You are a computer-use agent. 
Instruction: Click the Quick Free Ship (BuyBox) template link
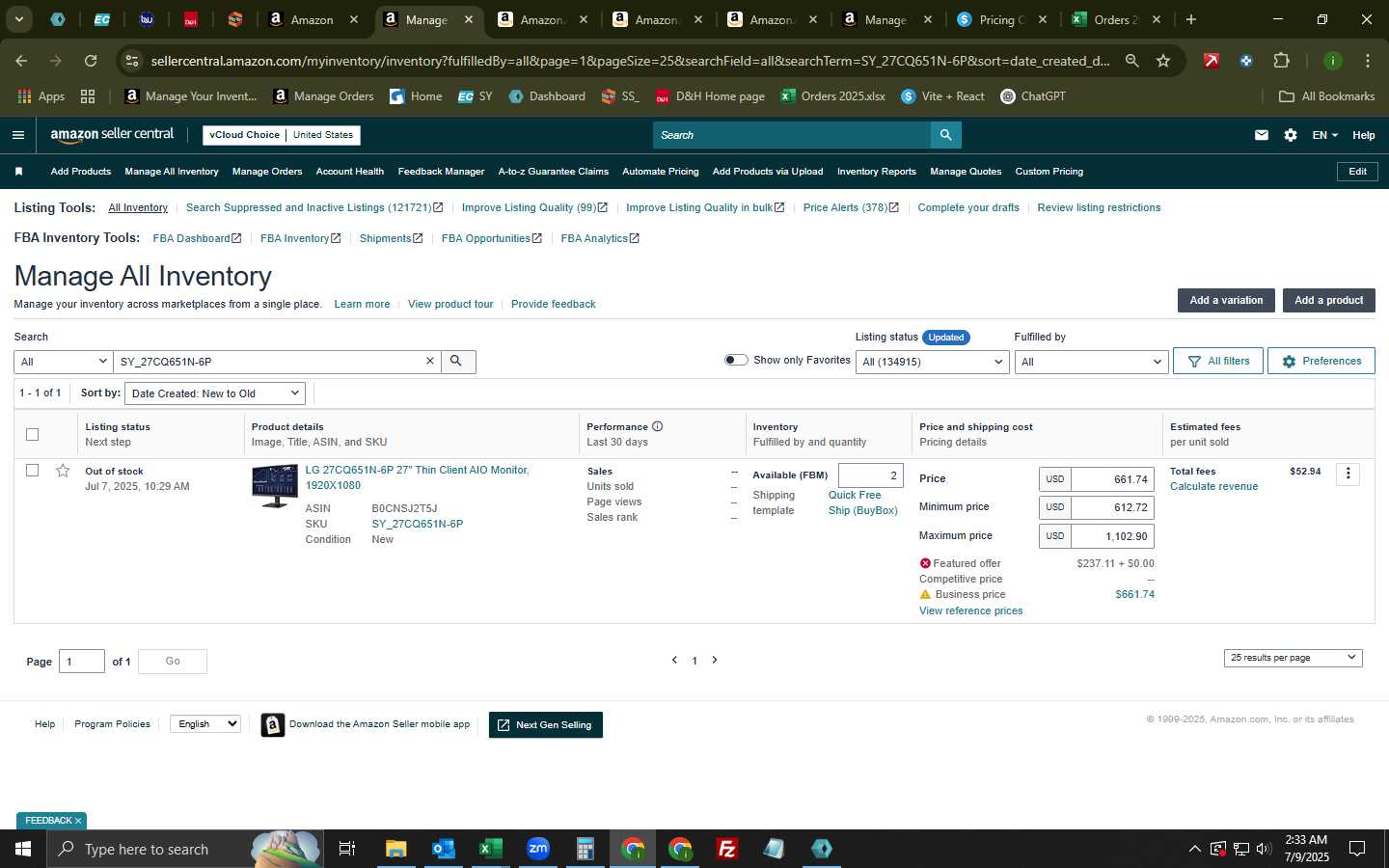click(x=862, y=502)
